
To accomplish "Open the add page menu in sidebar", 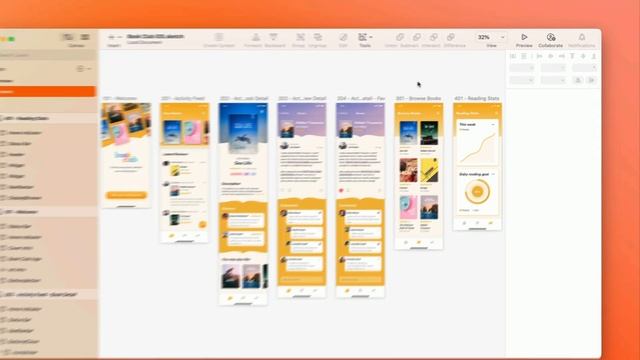I will click(x=83, y=69).
